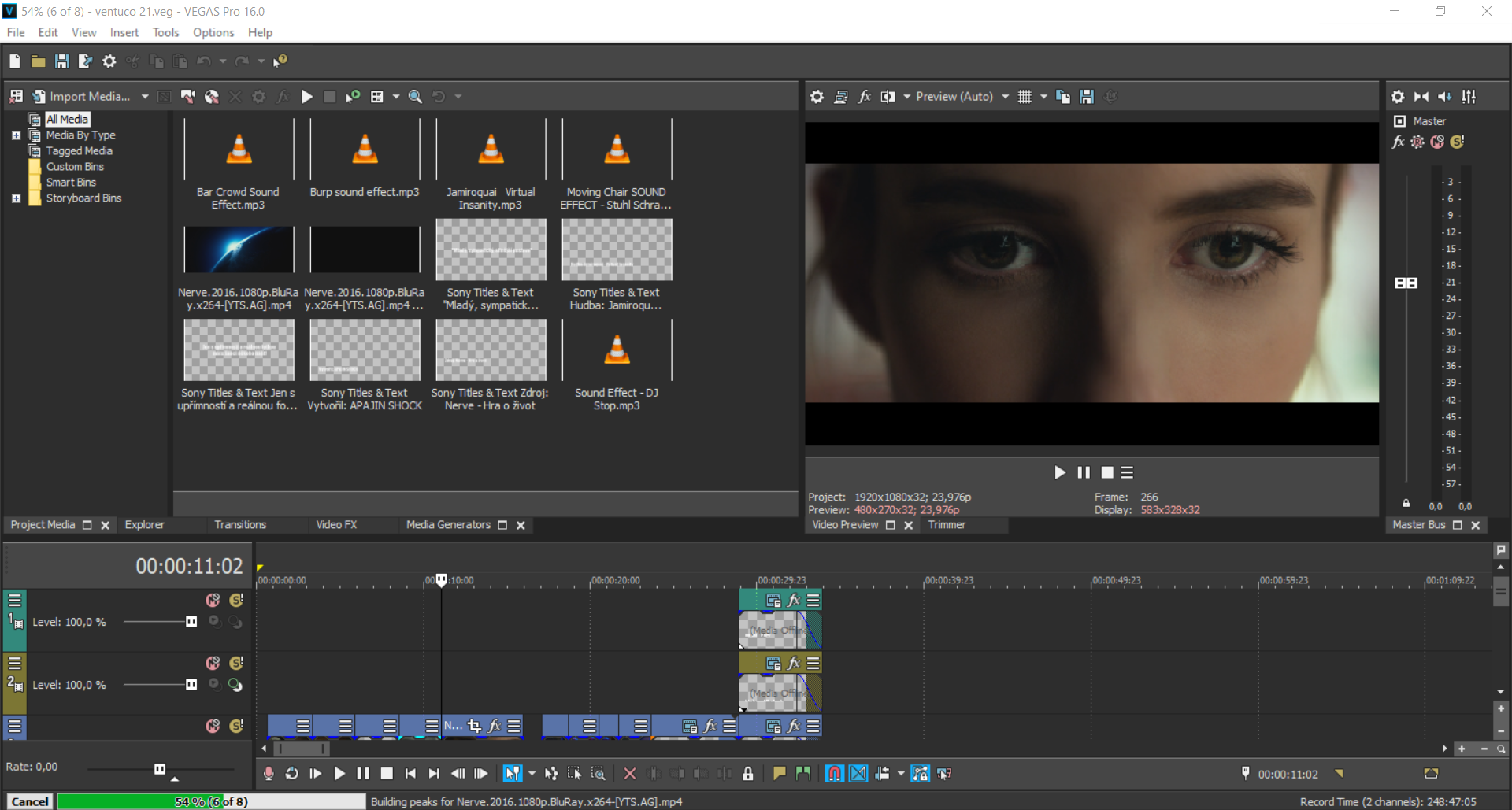Start media preview in Project Media toolbar

pos(307,97)
